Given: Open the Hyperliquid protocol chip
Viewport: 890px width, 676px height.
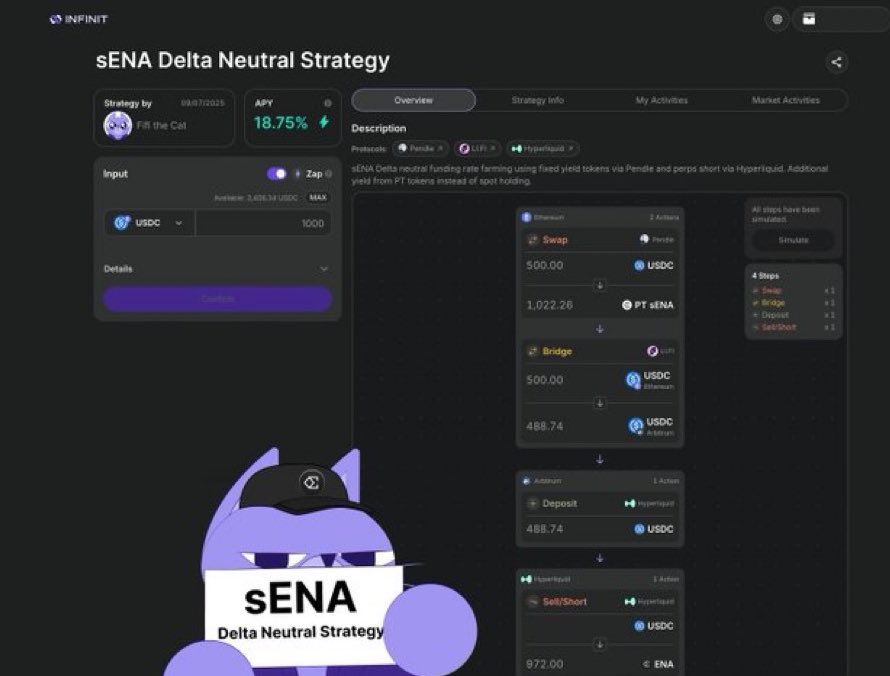Looking at the screenshot, I should point(543,149).
